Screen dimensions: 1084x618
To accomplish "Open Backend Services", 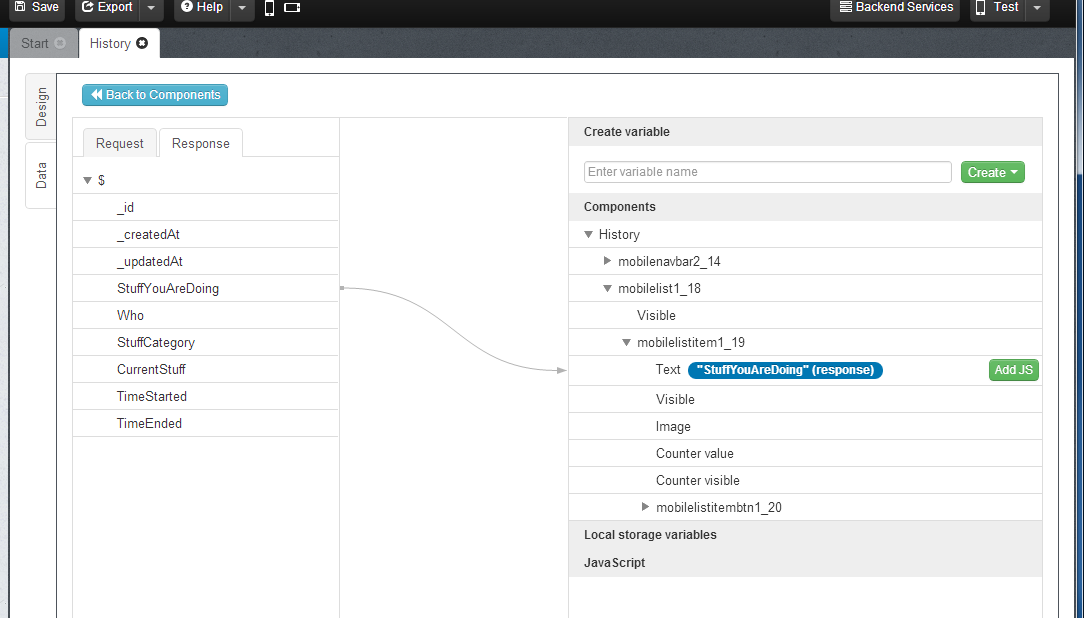I will pyautogui.click(x=895, y=8).
